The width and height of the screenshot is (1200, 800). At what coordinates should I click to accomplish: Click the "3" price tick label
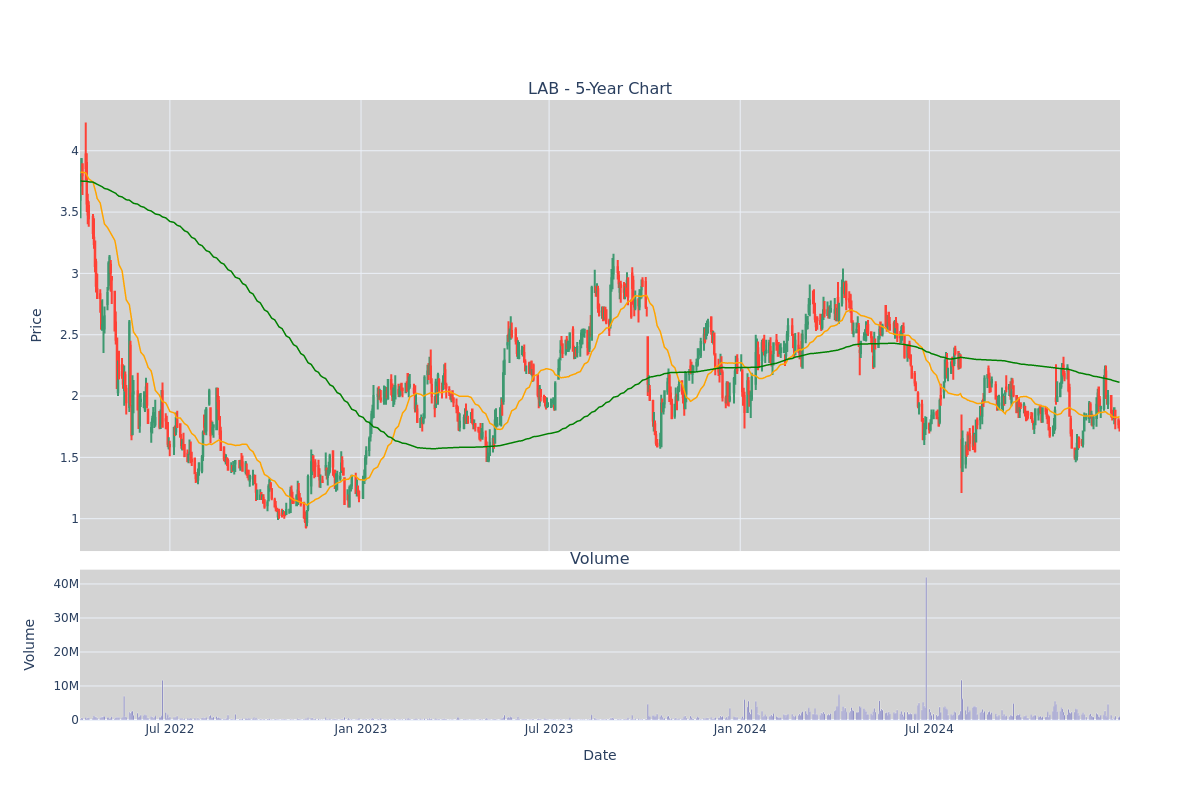[x=73, y=274]
